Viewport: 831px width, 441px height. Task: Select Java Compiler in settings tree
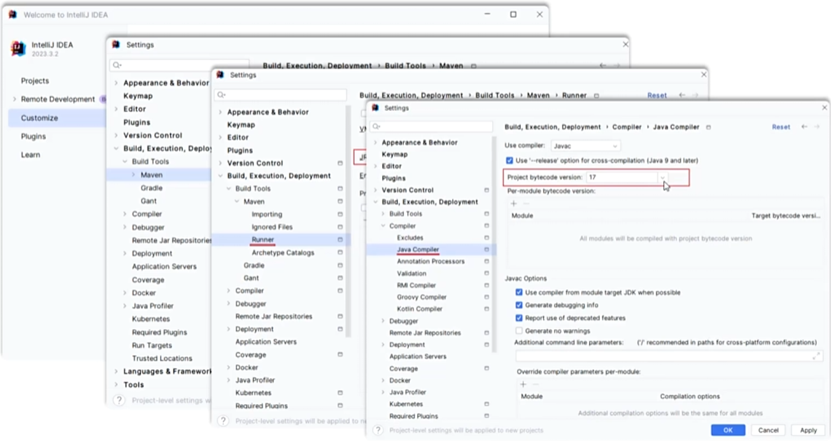tap(418, 249)
